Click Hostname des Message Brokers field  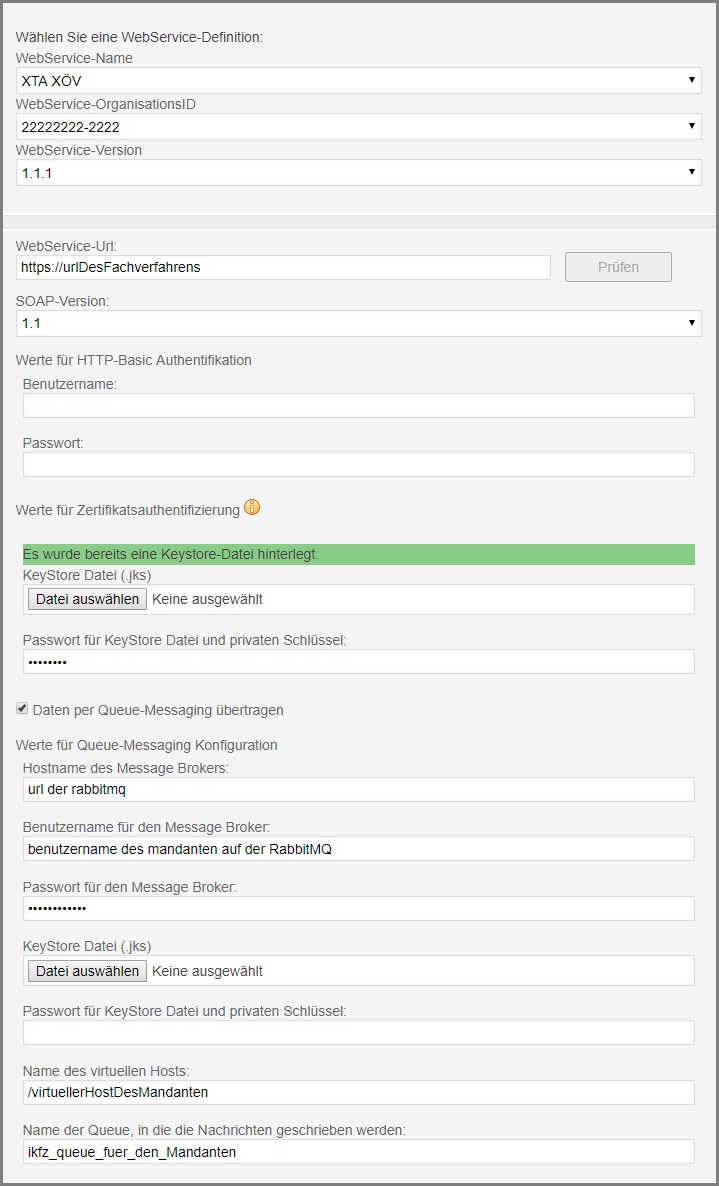pos(358,790)
